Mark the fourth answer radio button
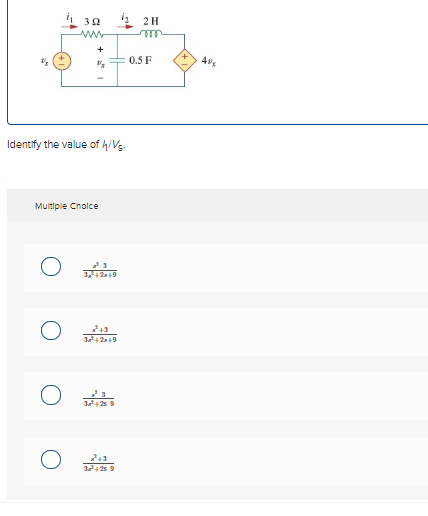428x516 pixels. coord(51,459)
